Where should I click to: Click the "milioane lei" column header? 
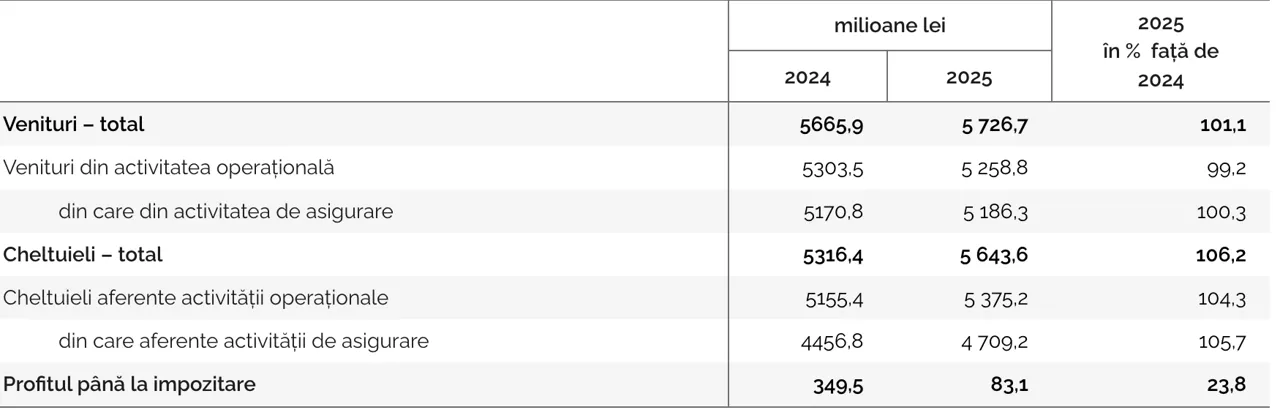889,26
